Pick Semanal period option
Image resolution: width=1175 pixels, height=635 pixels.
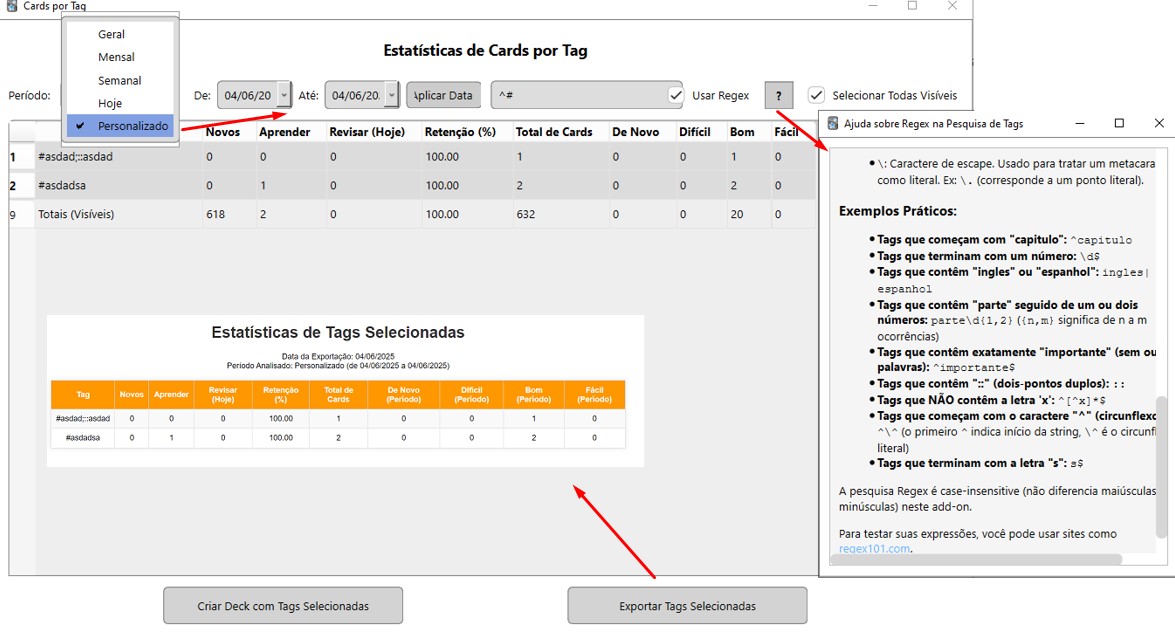(x=119, y=80)
